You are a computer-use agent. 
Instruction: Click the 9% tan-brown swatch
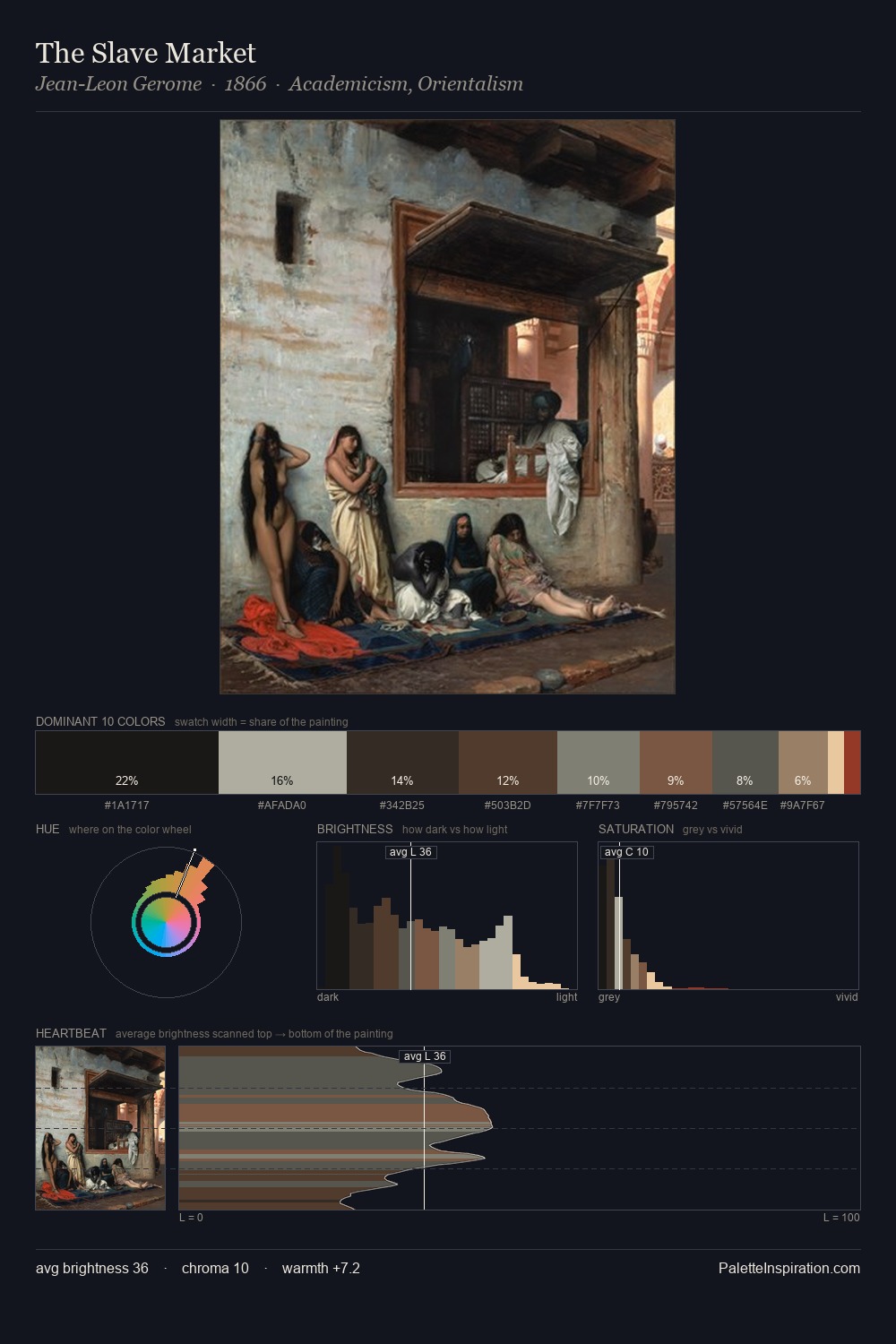click(x=676, y=762)
